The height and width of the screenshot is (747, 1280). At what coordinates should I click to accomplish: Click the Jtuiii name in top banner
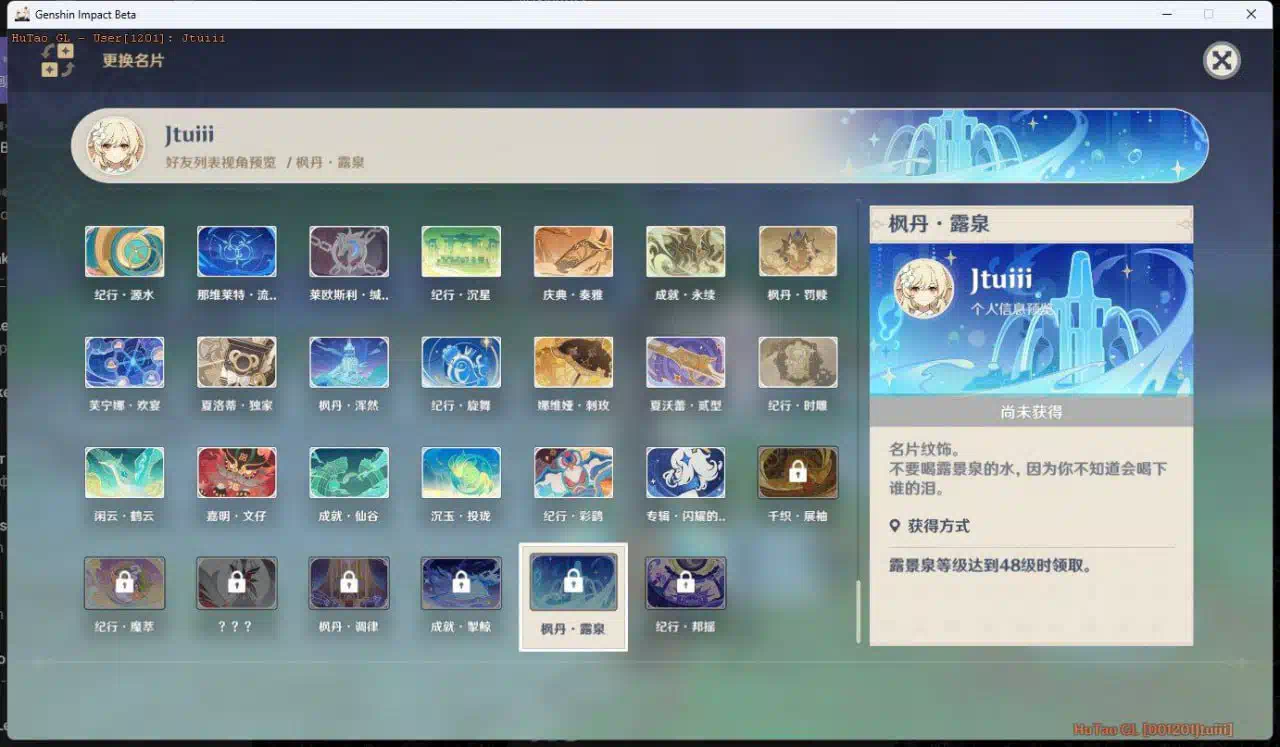pyautogui.click(x=190, y=135)
